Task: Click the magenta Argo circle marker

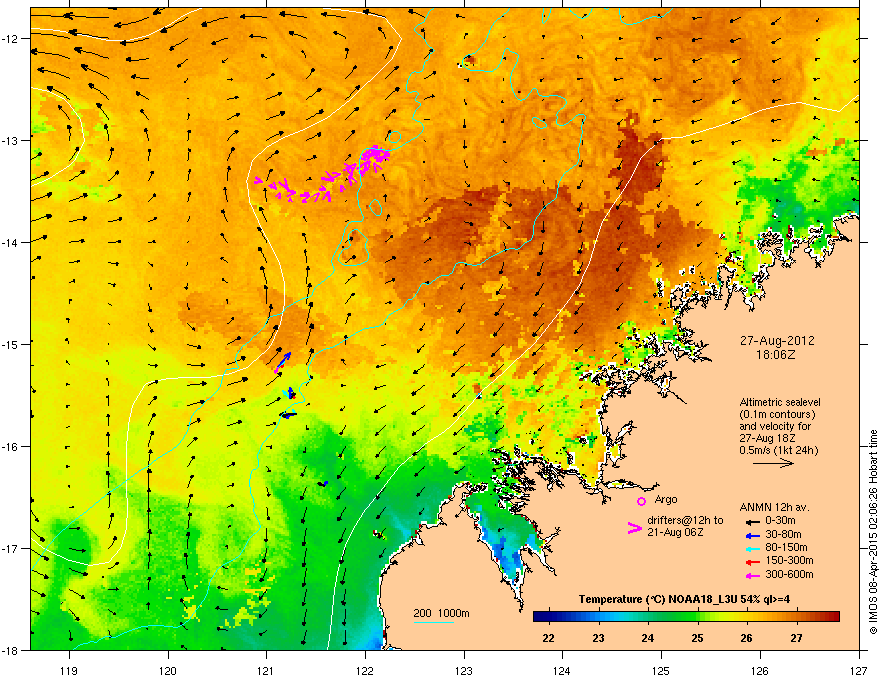Action: point(641,502)
